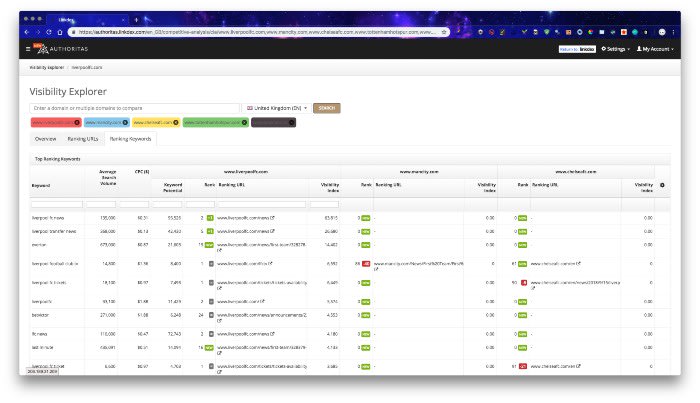Remove the dark-colored domain tag

tap(292, 123)
